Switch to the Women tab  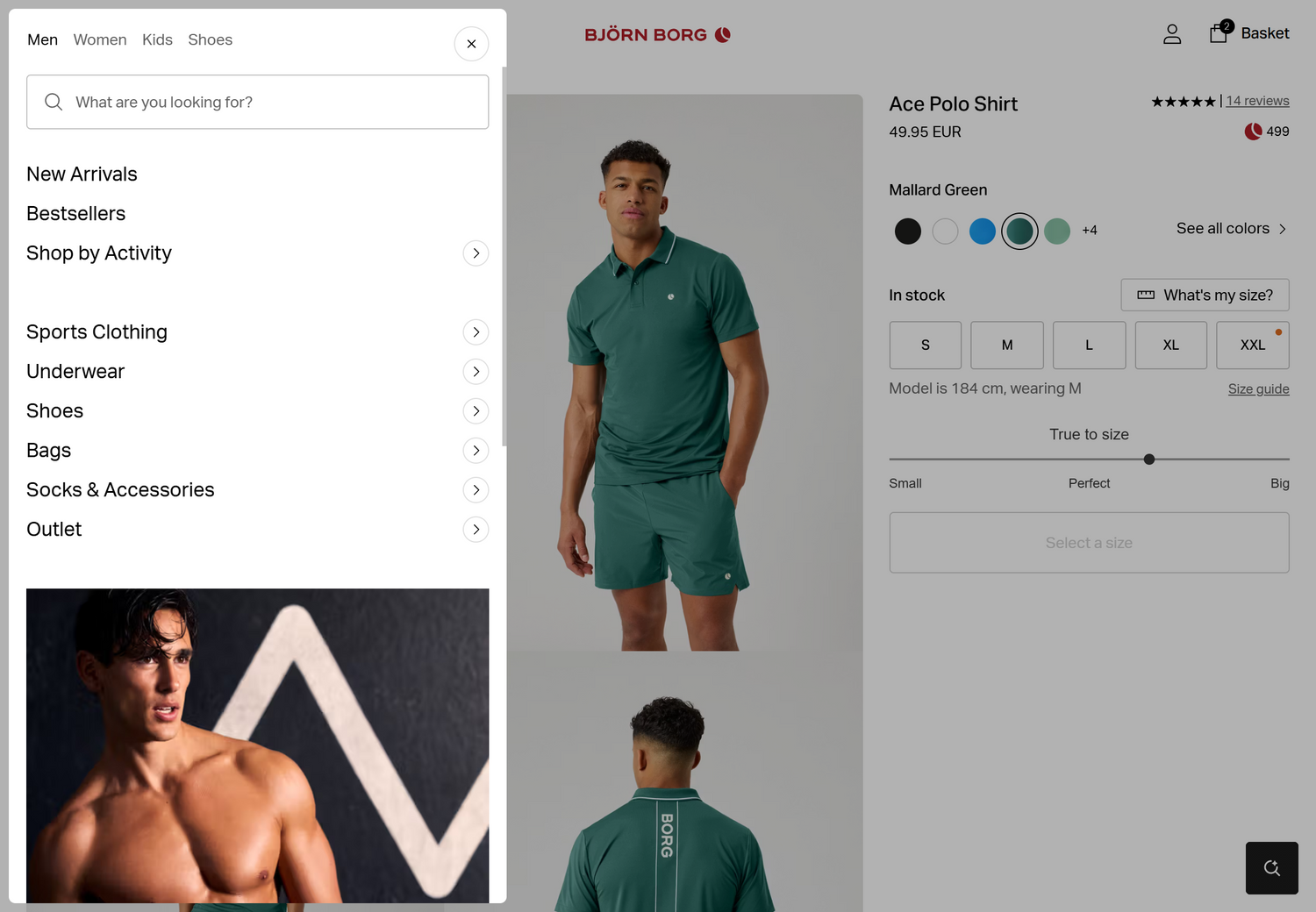100,39
